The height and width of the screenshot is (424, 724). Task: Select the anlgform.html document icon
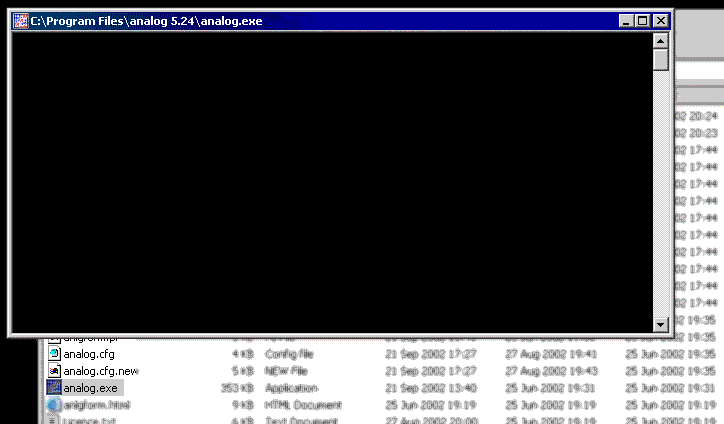click(x=54, y=405)
